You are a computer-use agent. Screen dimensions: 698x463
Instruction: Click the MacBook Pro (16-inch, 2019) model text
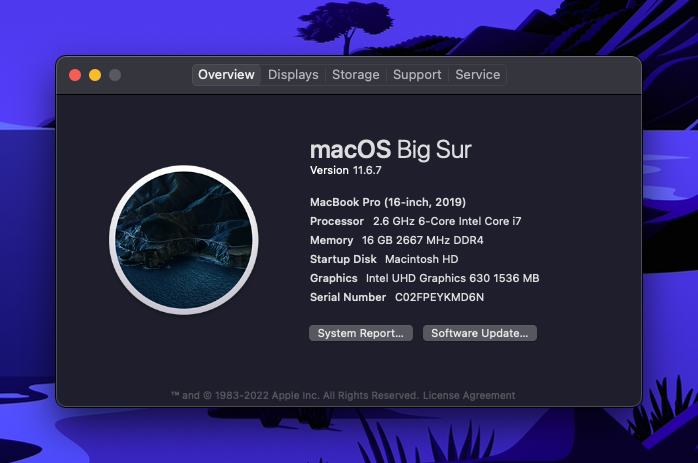tap(388, 202)
